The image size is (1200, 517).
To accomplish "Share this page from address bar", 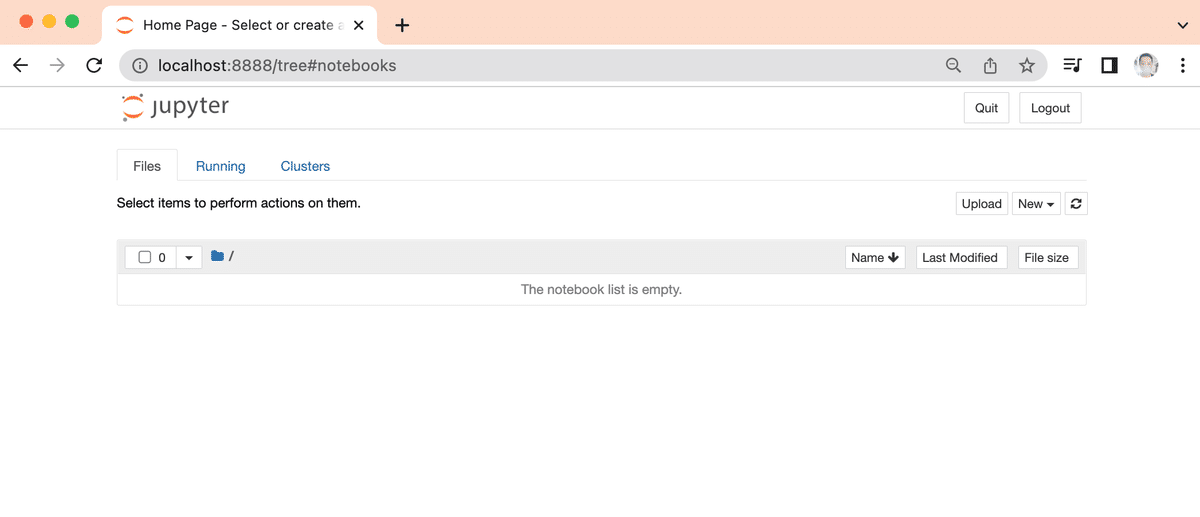I will pyautogui.click(x=990, y=66).
